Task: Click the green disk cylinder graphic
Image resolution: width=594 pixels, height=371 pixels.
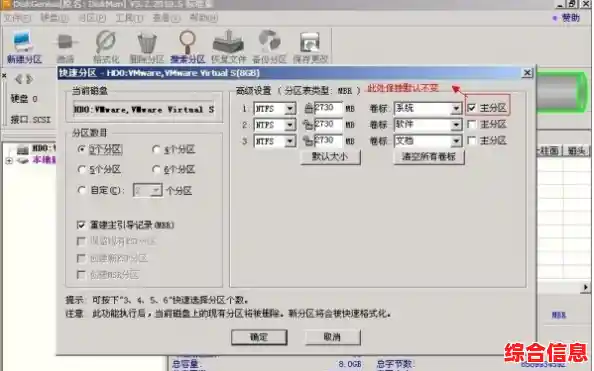Action: [x=563, y=92]
